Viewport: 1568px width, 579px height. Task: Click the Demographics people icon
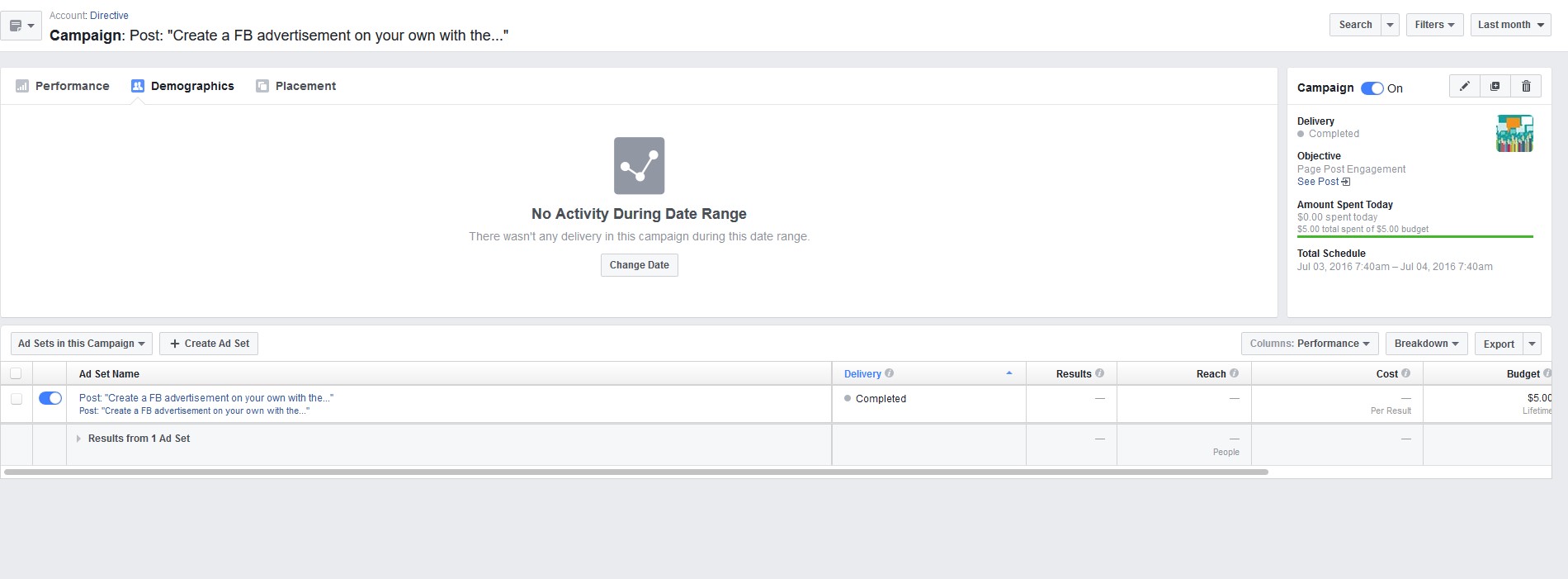click(138, 86)
